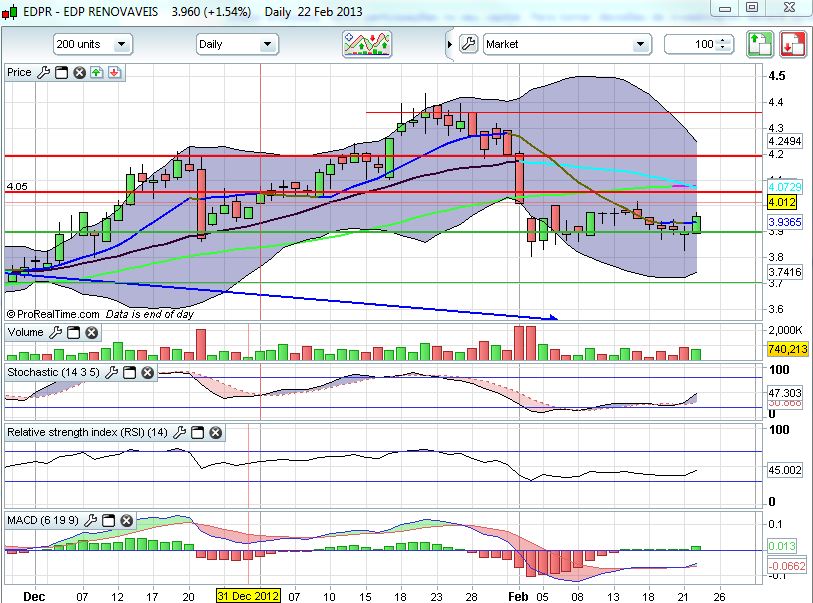Close the EDPR chart window
Screen dimensions: 813x603
tap(789, 8)
